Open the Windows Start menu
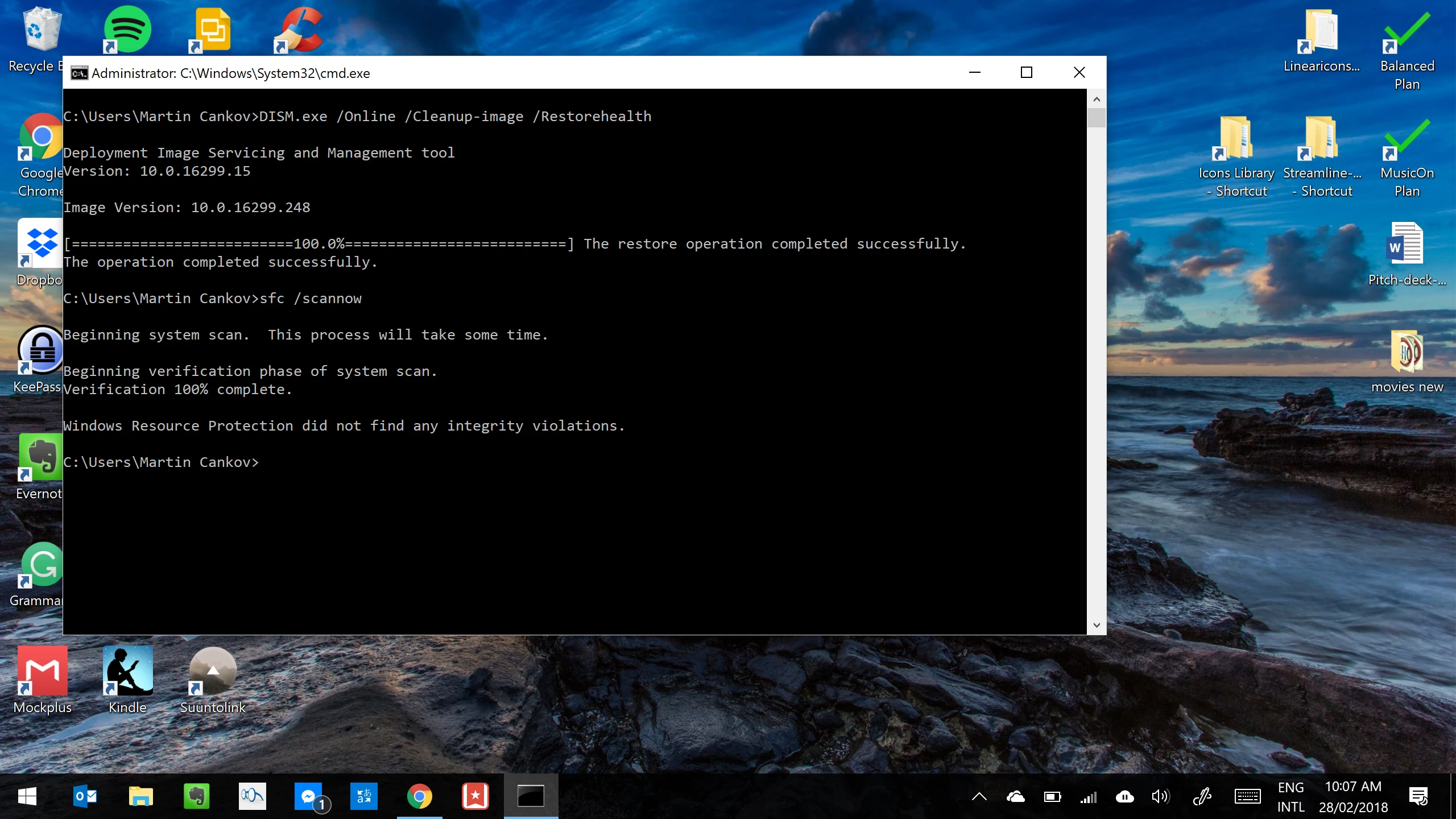This screenshot has width=1456, height=819. coord(27,797)
